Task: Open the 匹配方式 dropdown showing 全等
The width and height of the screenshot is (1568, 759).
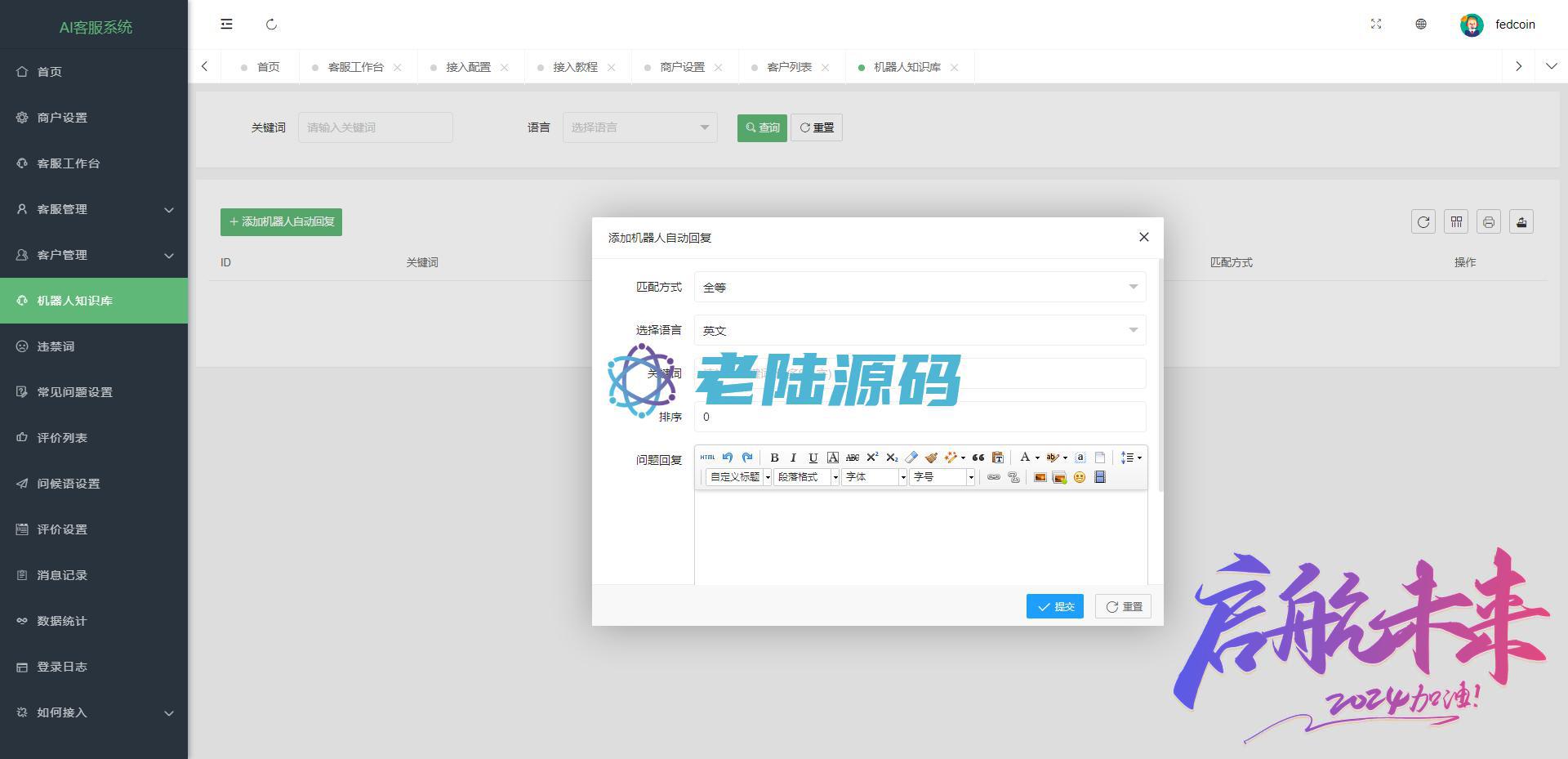Action: pos(920,287)
